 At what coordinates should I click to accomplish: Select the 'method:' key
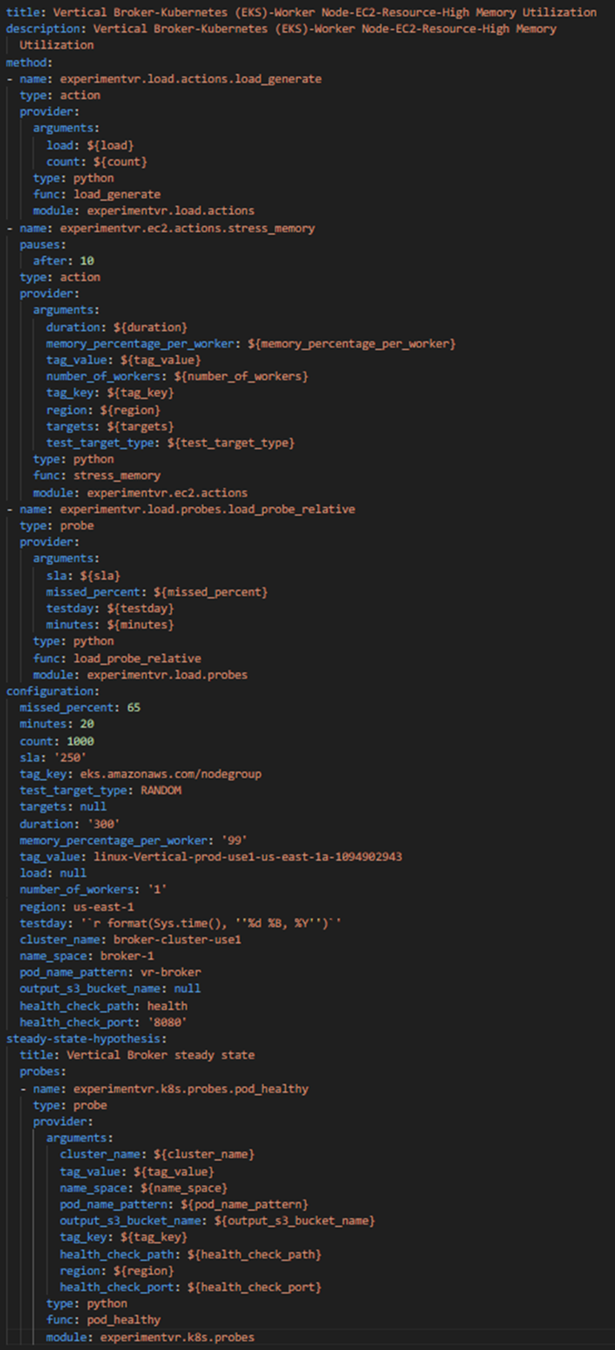pos(29,62)
